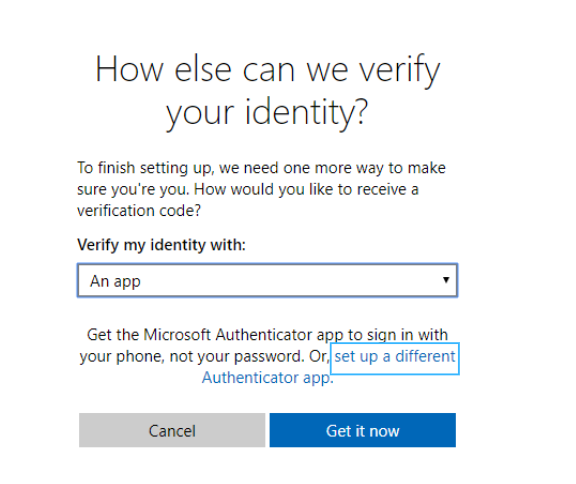Expand the verification method combo box

[x=267, y=280]
